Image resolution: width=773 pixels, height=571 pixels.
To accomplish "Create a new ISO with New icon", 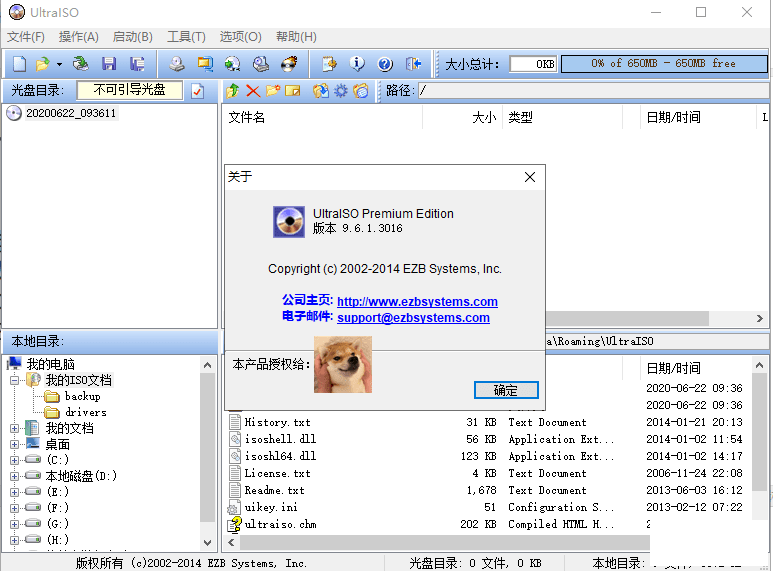I will coord(19,64).
